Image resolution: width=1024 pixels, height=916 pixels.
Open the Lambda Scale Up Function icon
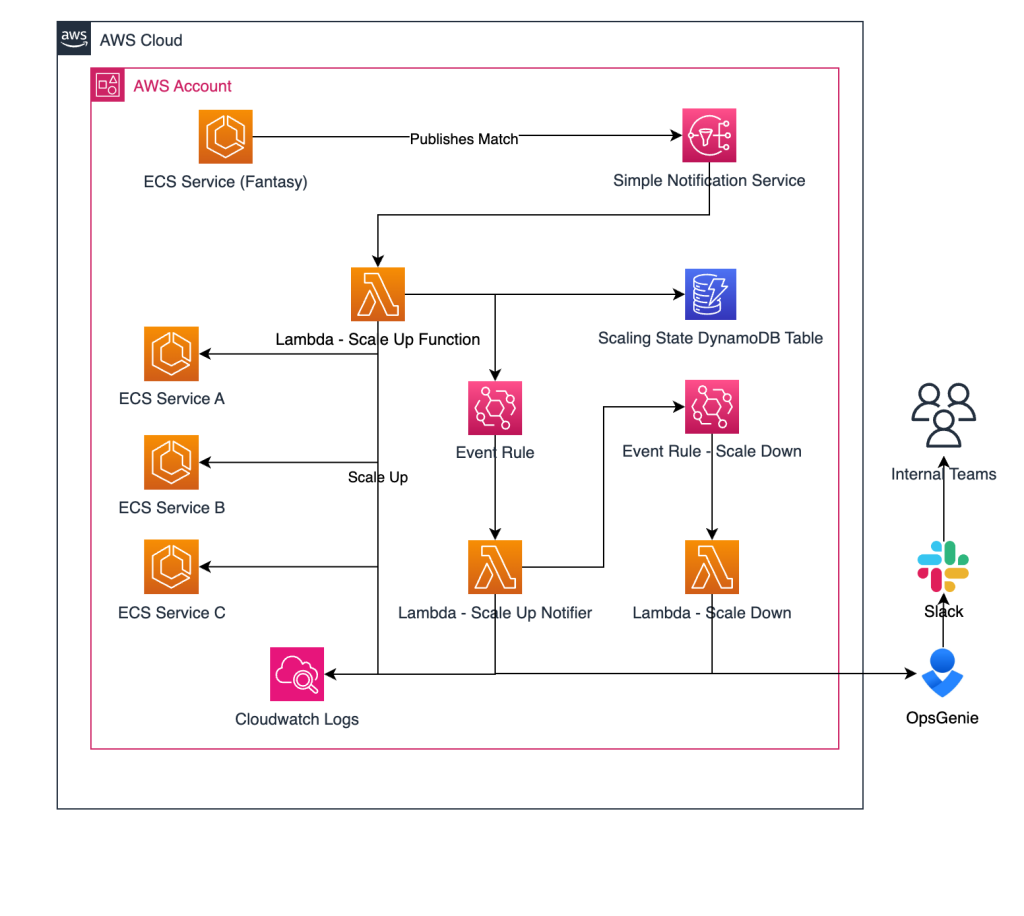(x=377, y=294)
